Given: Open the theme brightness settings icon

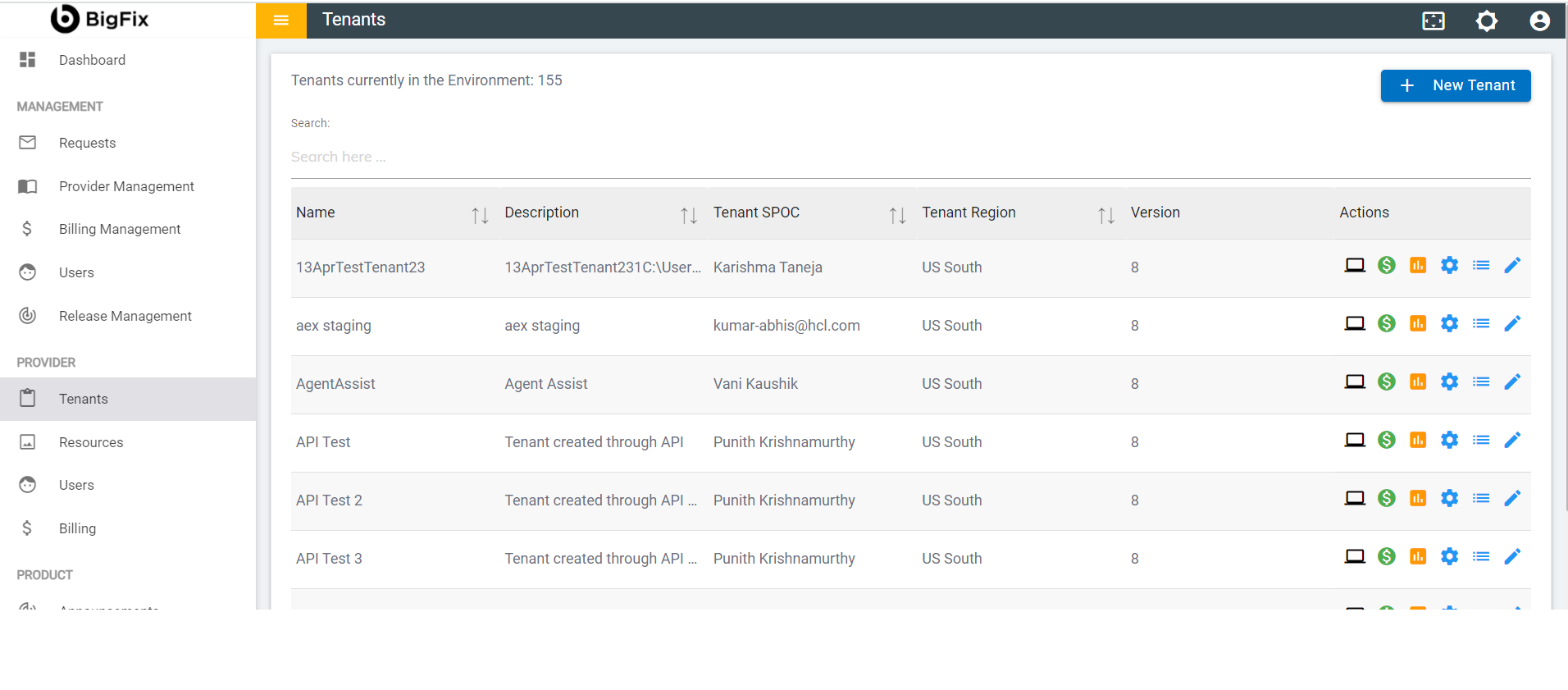Looking at the screenshot, I should (1487, 21).
